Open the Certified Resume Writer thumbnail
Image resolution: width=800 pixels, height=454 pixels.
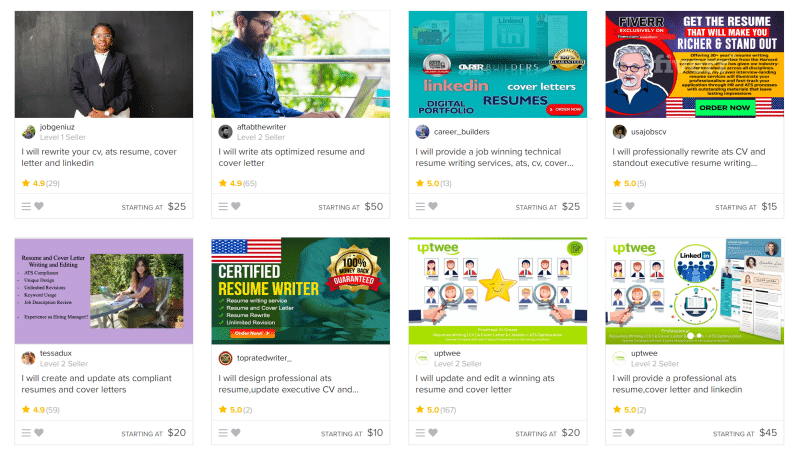(301, 291)
